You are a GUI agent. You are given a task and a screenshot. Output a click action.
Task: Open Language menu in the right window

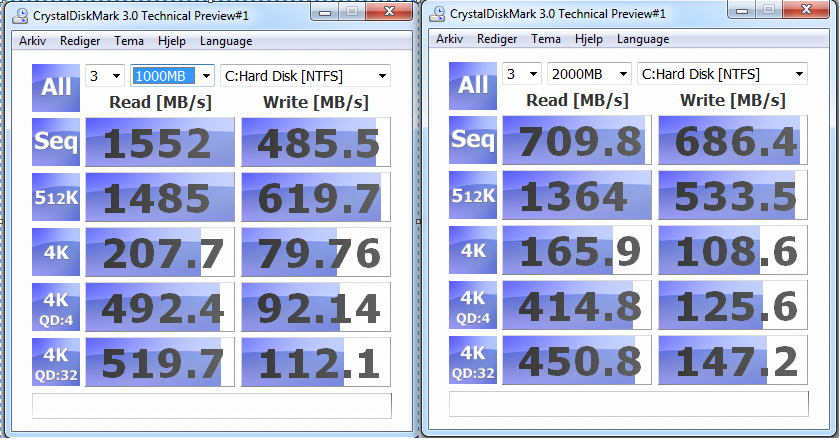pyautogui.click(x=642, y=39)
